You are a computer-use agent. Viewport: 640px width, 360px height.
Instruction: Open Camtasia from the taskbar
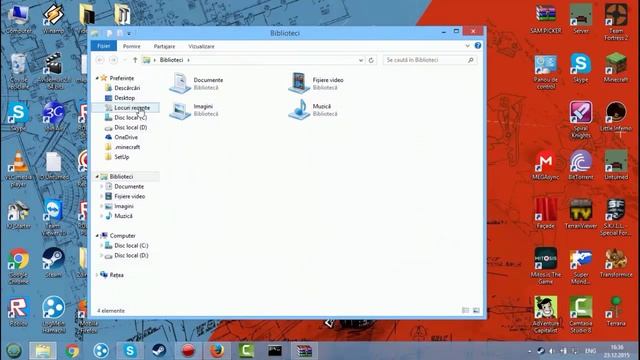[246, 351]
